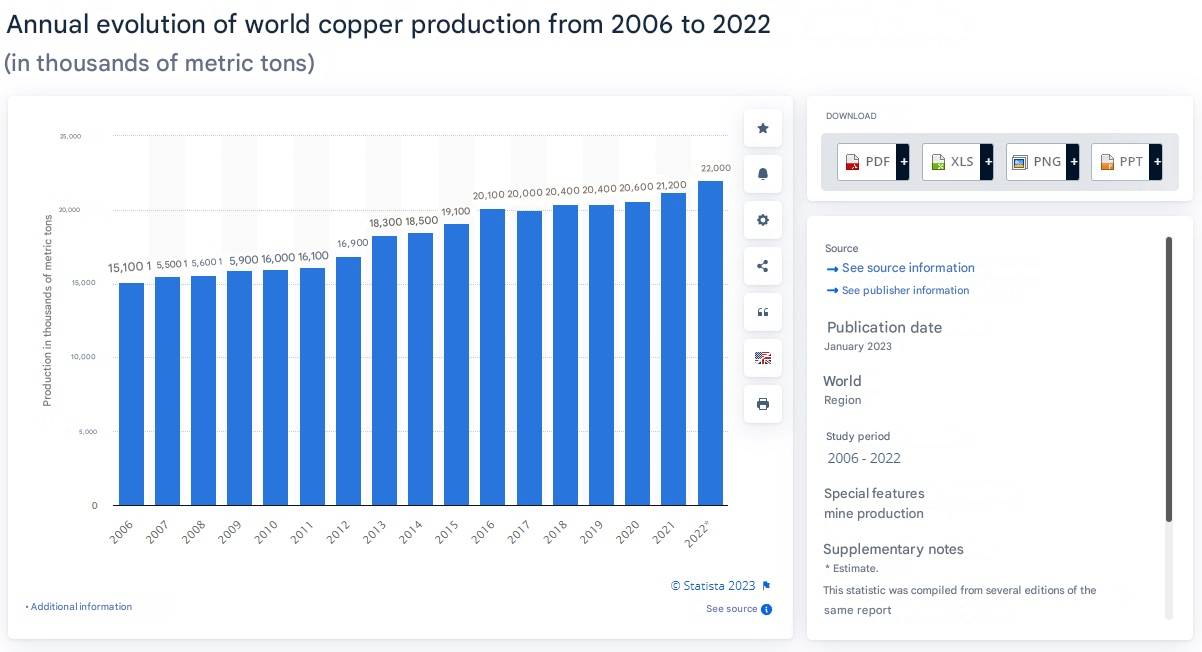This screenshot has width=1202, height=652.
Task: Click the star favorite icon
Action: click(763, 128)
